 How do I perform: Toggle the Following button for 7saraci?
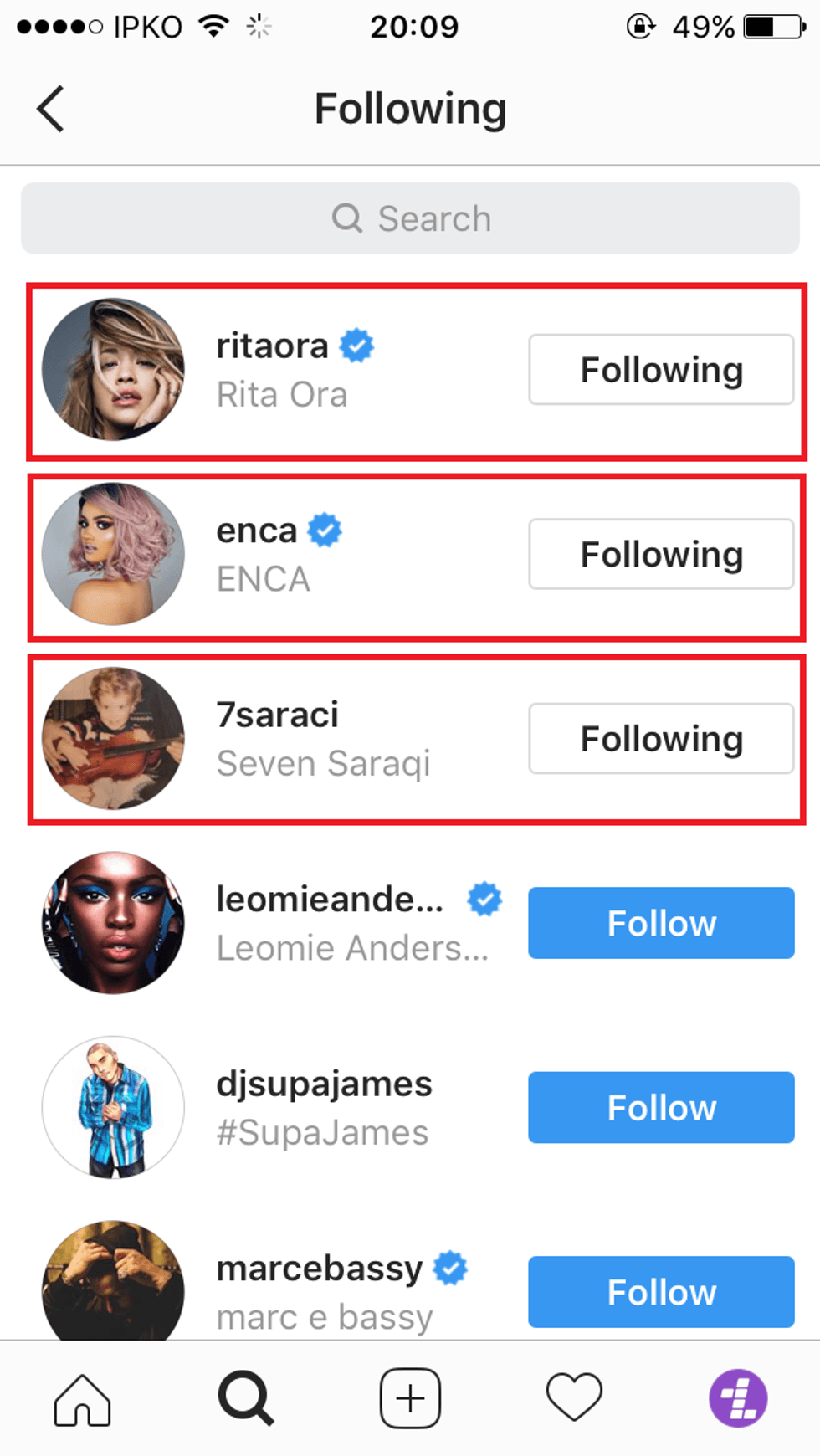[x=661, y=738]
